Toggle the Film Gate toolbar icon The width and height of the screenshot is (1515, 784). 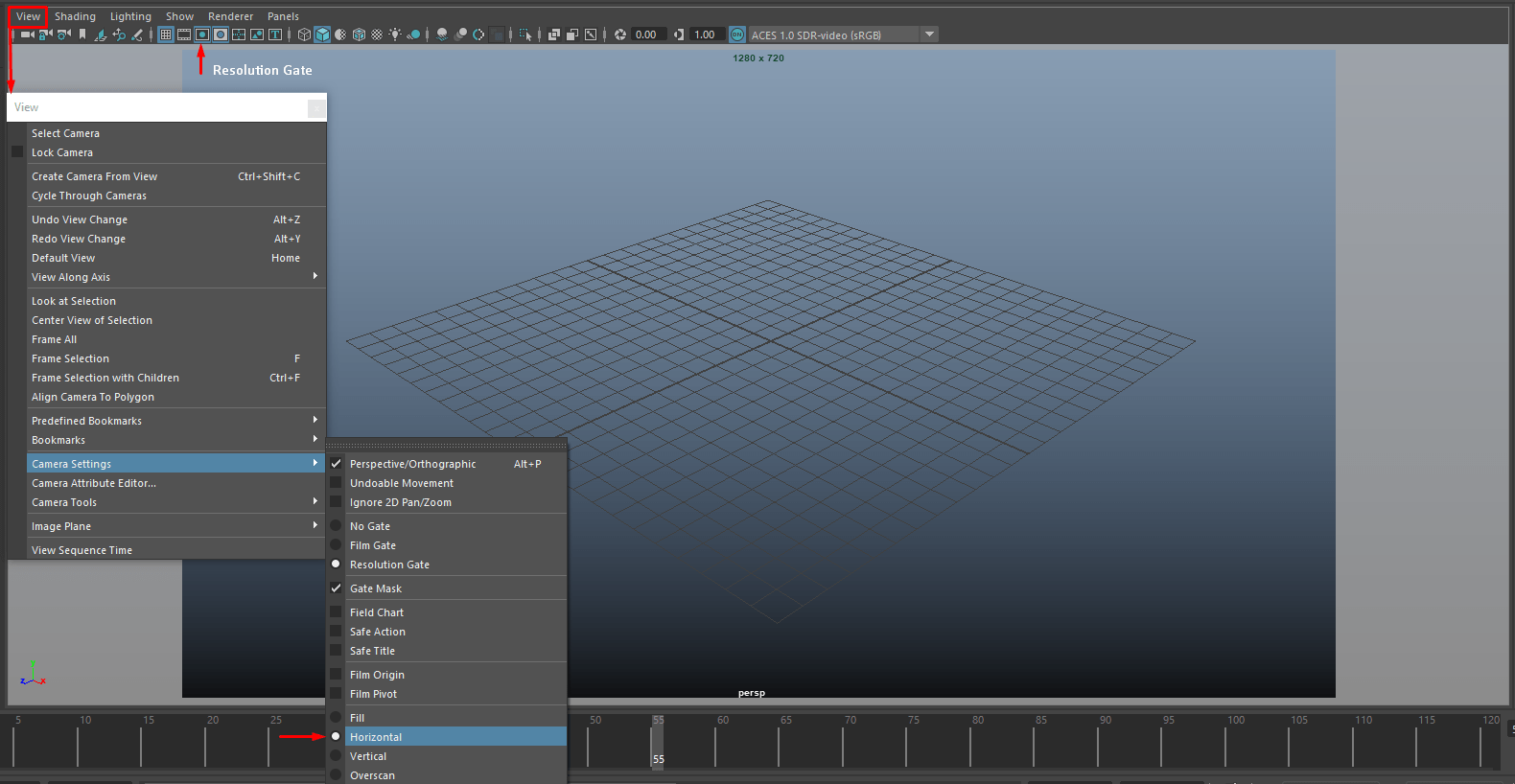pos(184,35)
